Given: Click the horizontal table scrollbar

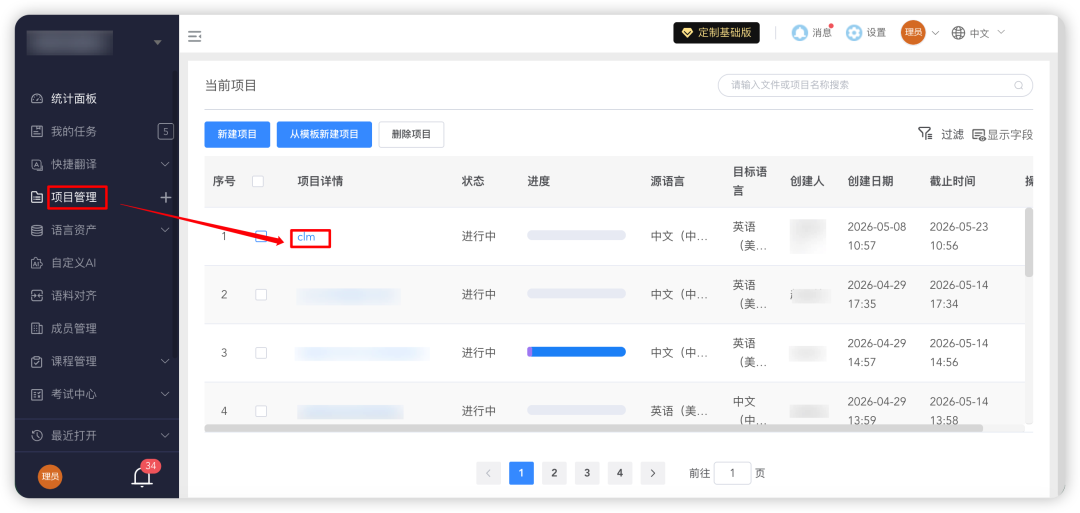Looking at the screenshot, I should tap(594, 428).
